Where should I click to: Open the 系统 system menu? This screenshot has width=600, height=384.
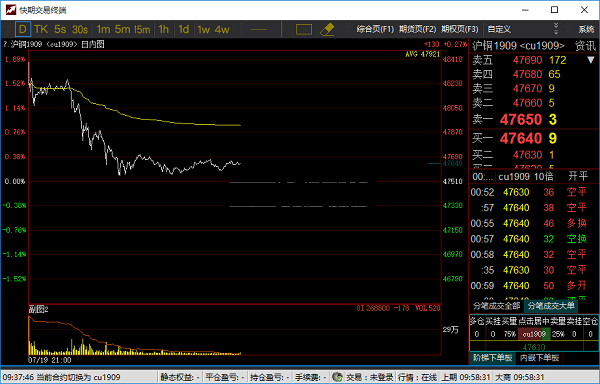click(x=586, y=29)
